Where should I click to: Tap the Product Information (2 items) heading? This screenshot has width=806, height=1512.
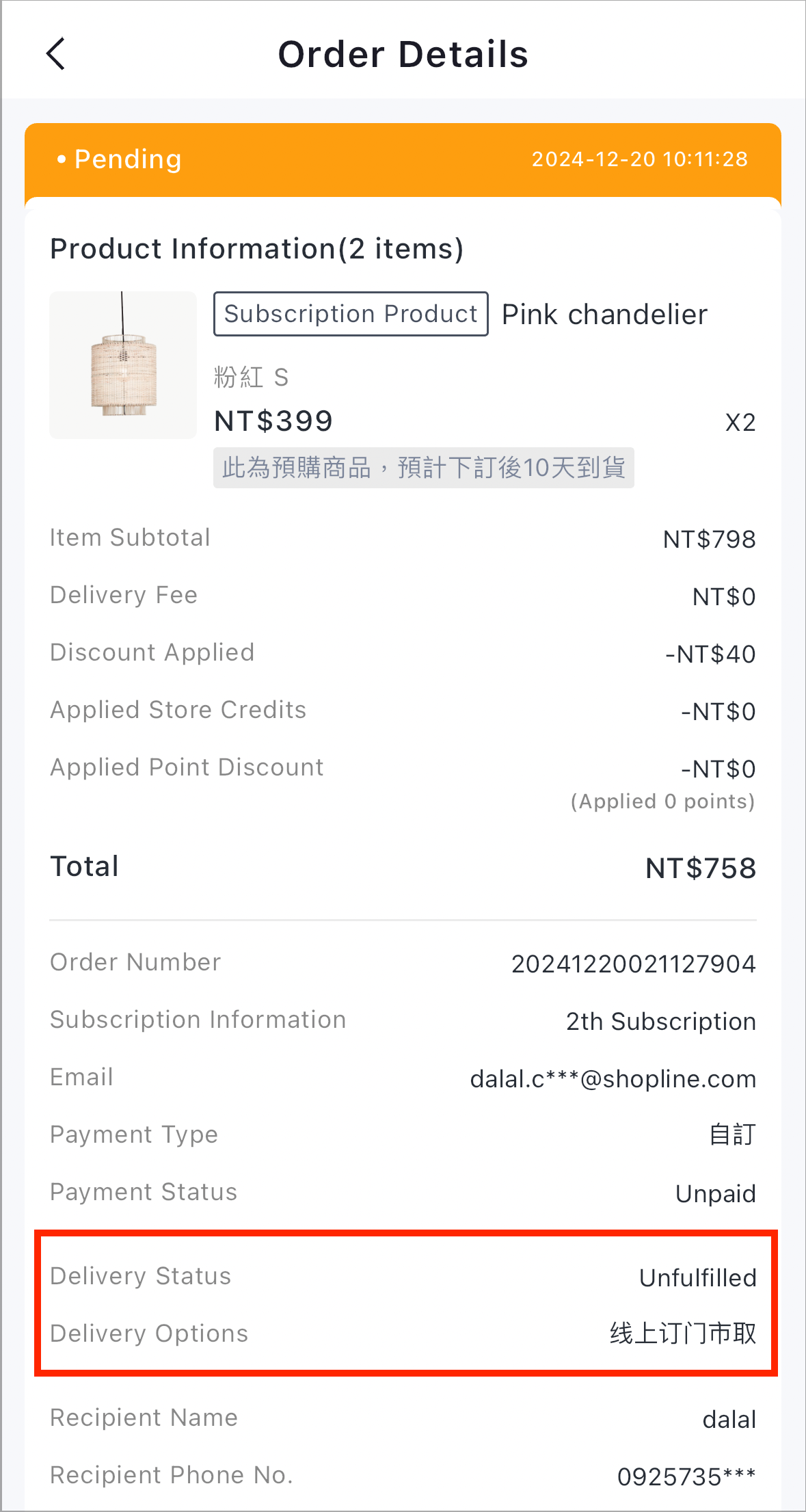[257, 249]
